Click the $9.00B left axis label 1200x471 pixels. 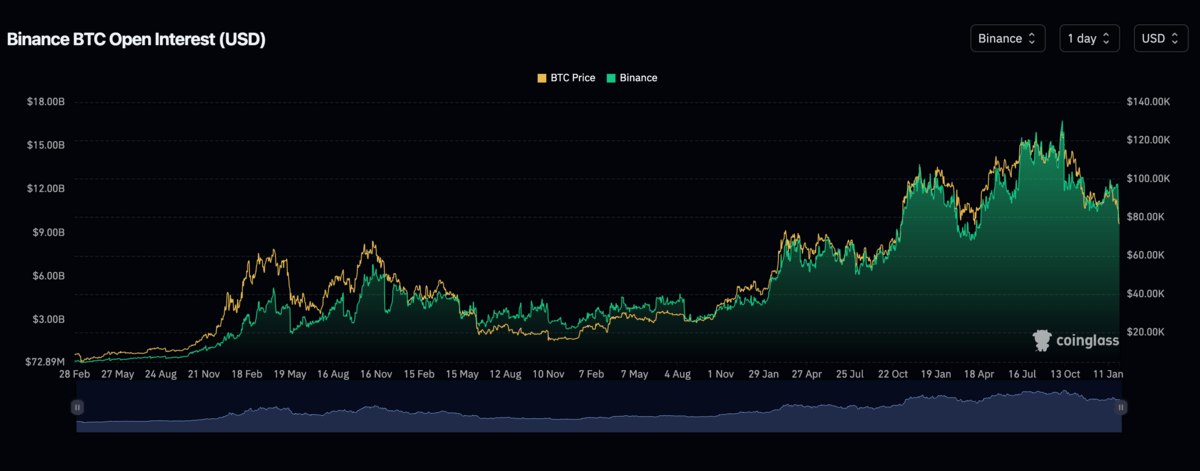point(48,232)
